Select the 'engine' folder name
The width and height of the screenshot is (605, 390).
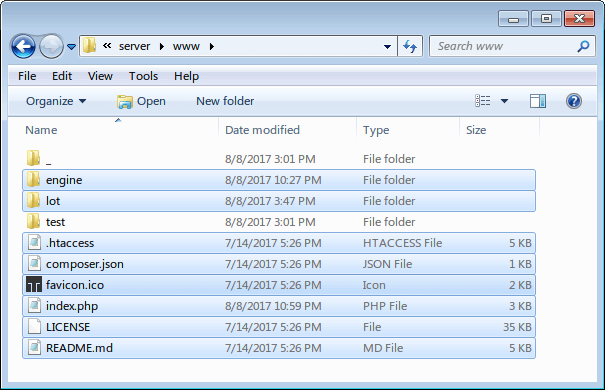[x=64, y=180]
